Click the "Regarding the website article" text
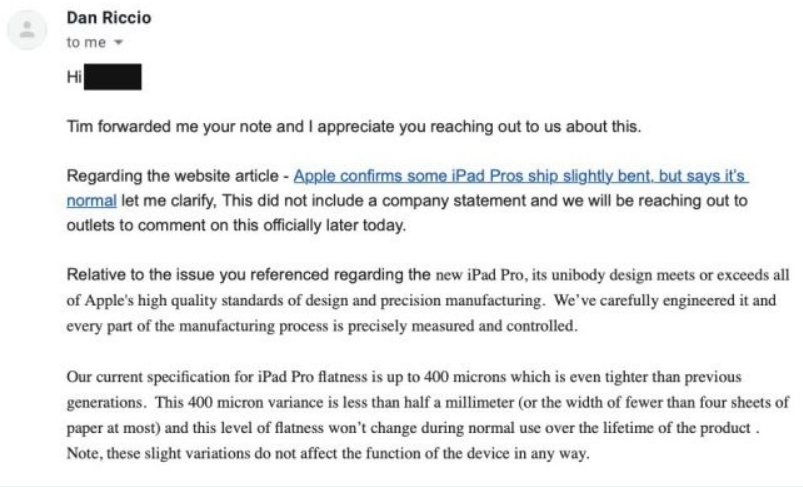This screenshot has height=487, width=803. point(173,176)
